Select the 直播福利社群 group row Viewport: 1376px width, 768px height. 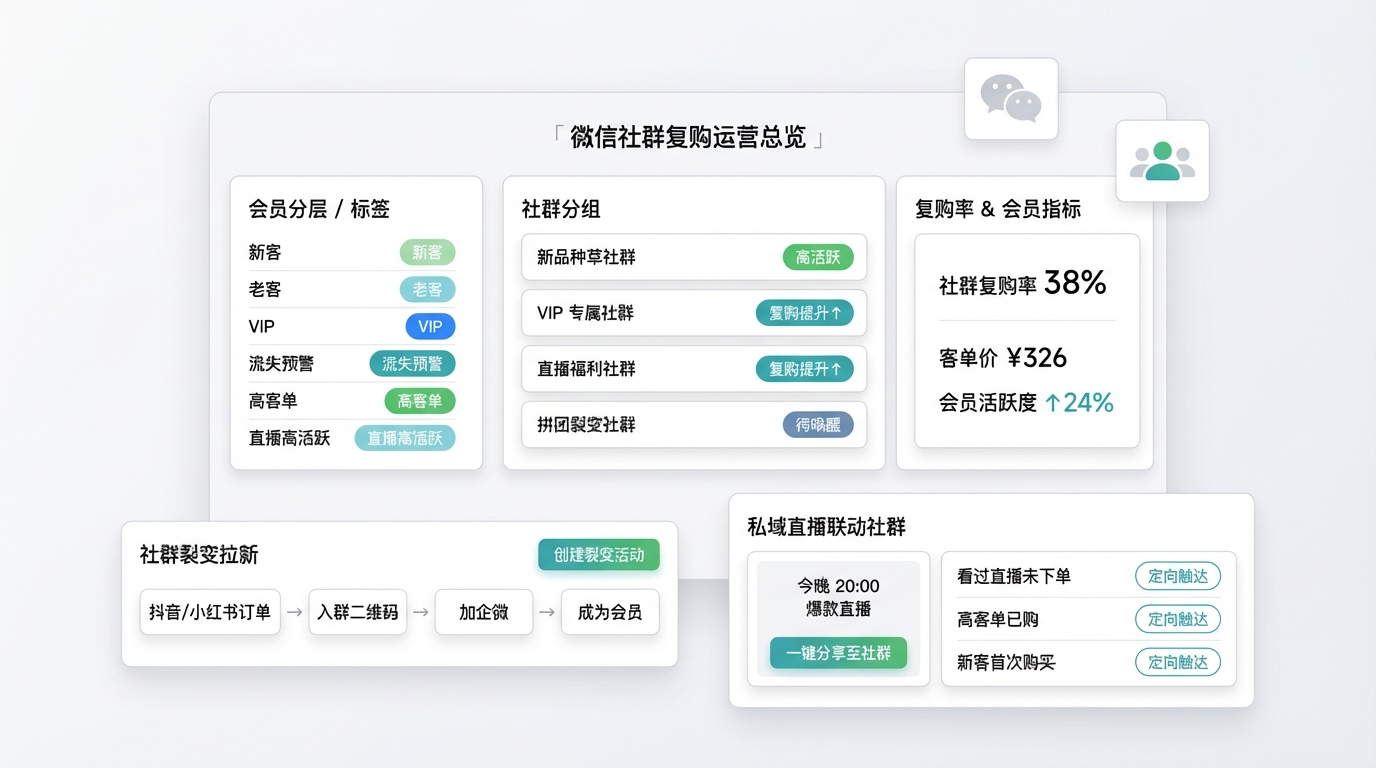(x=693, y=369)
